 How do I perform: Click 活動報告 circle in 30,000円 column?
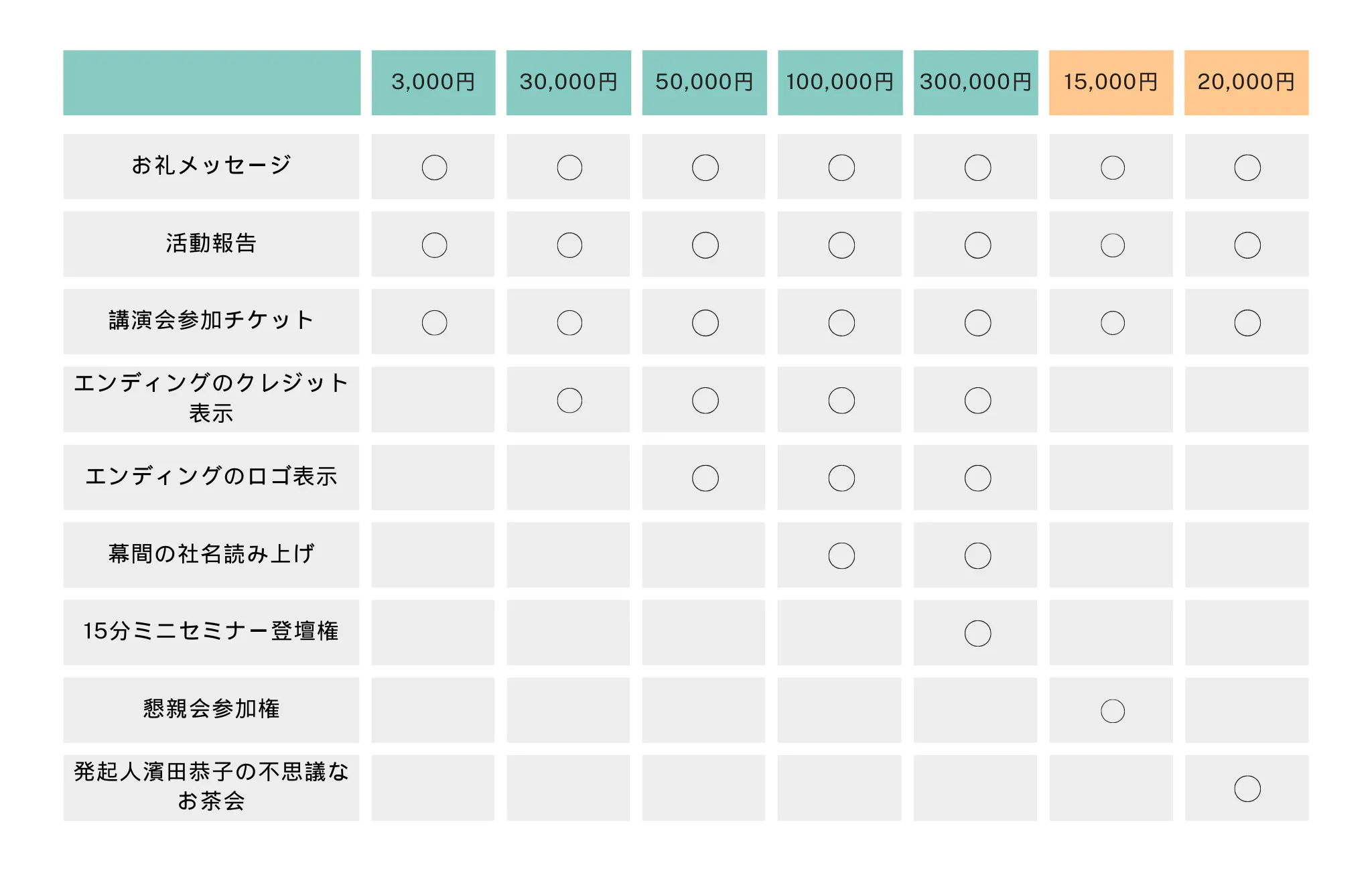click(x=569, y=245)
